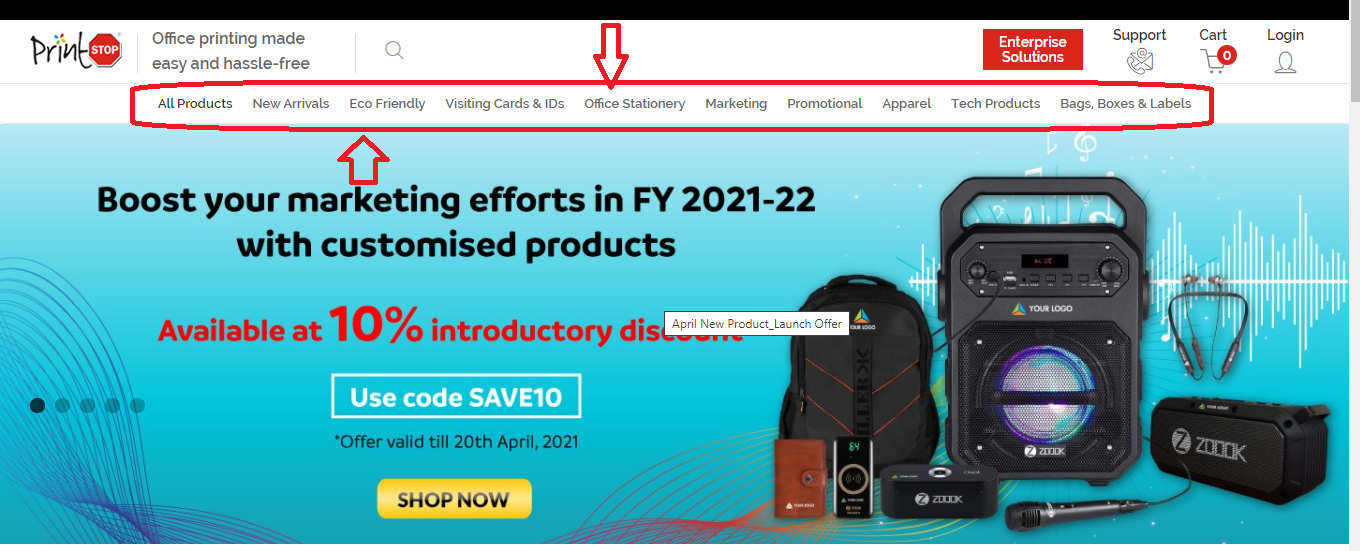The width and height of the screenshot is (1360, 551).
Task: Click the PrintStop logo
Action: click(x=76, y=50)
